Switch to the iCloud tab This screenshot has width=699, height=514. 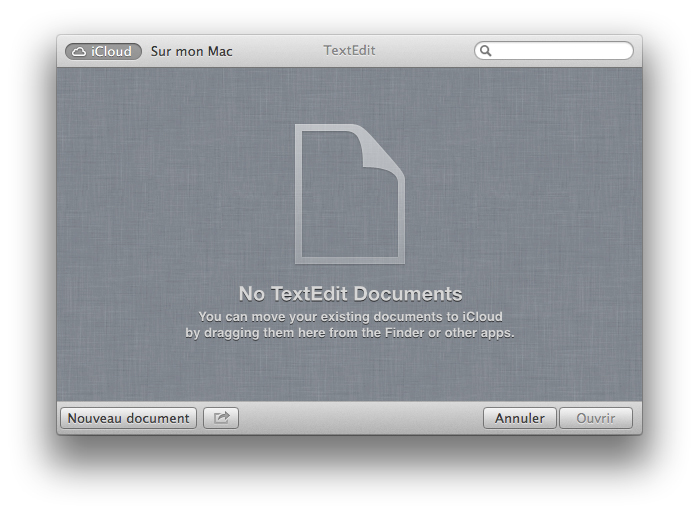(103, 51)
